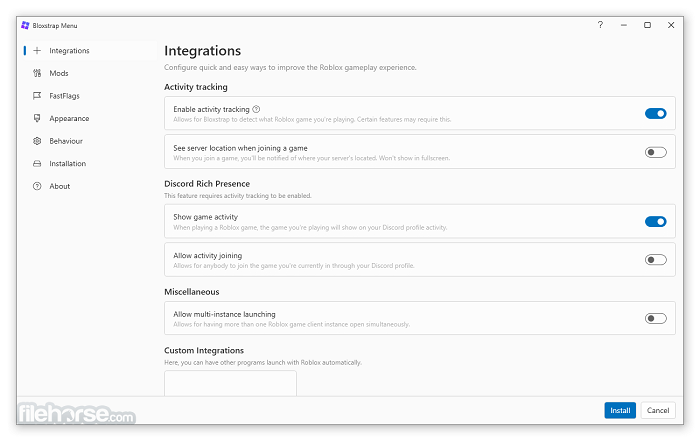Click the About info icon
This screenshot has height=441, width=700.
pos(37,186)
